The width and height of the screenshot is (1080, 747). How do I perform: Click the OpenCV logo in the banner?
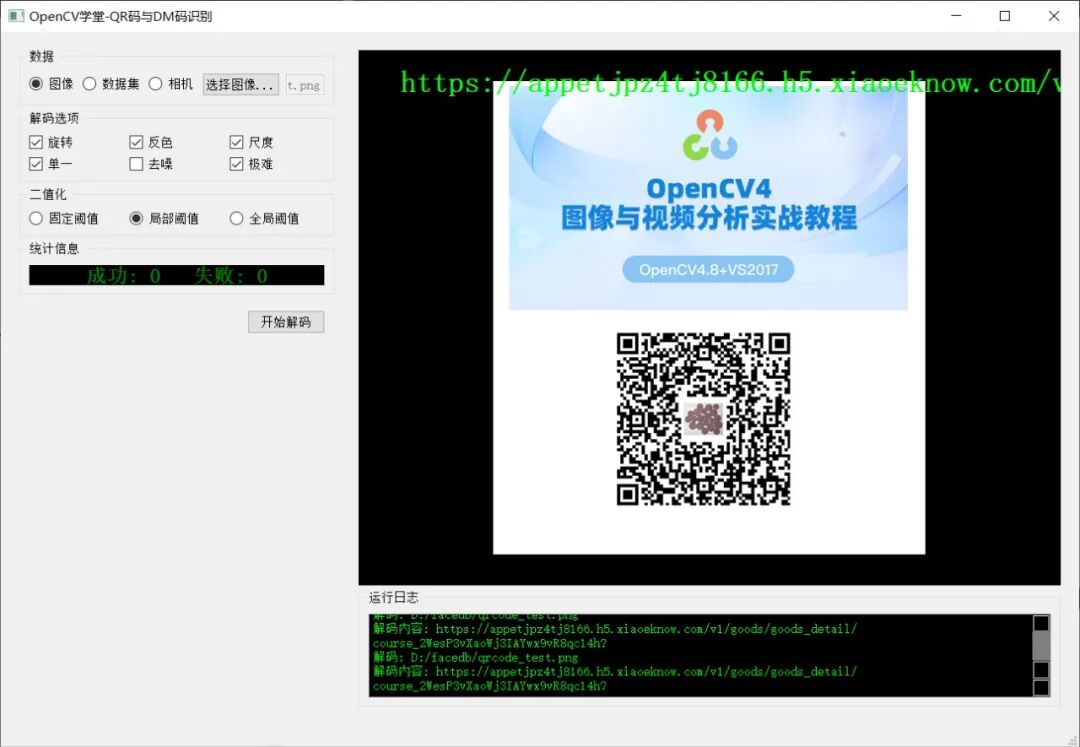709,135
